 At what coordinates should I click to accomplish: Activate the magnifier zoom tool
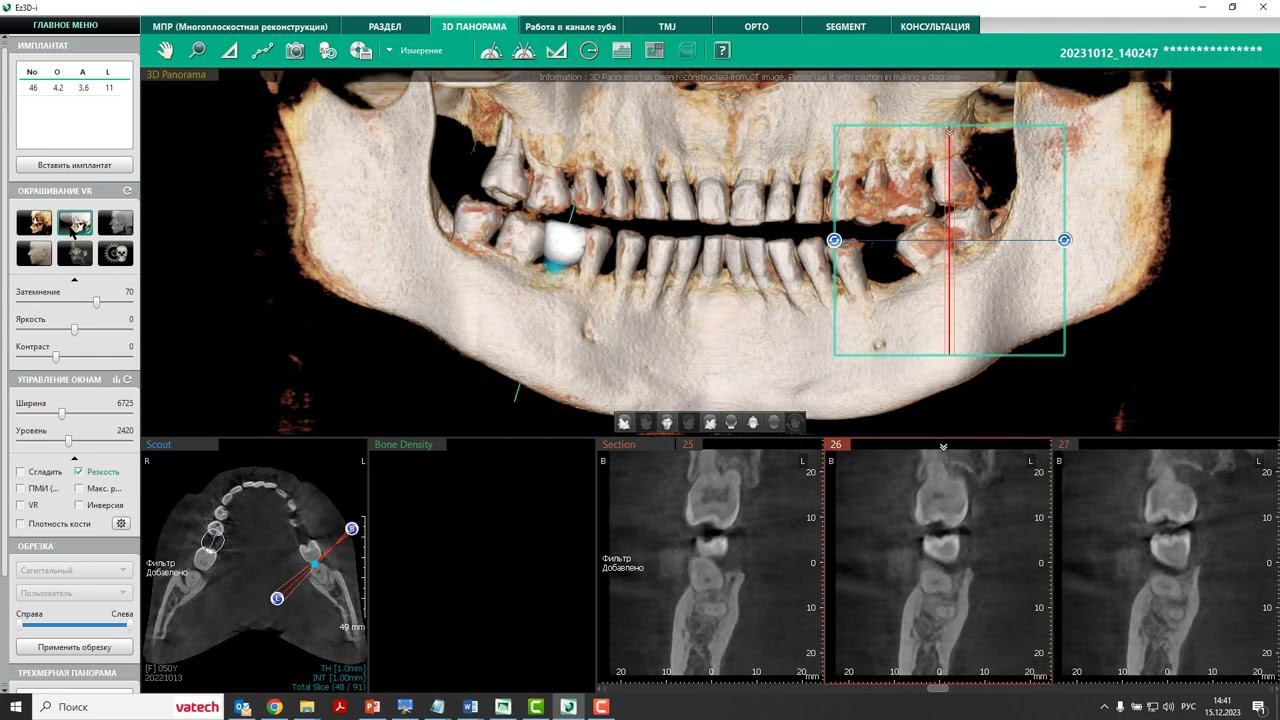(x=197, y=50)
